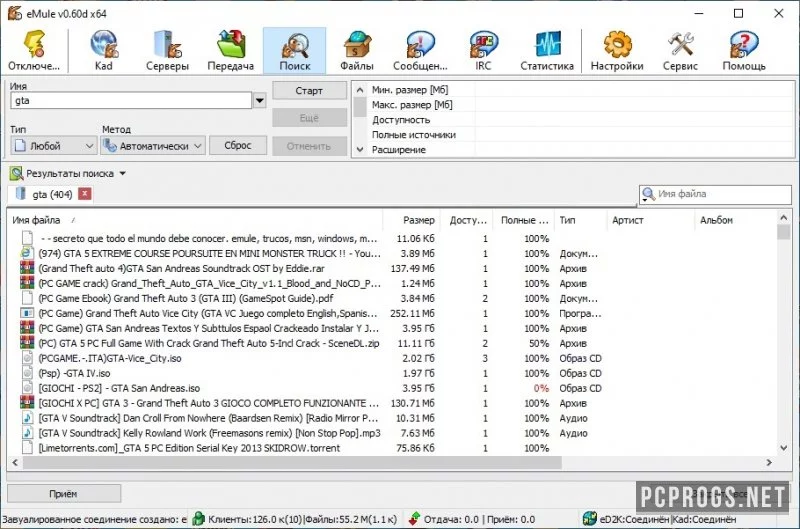
Task: Click the disc icon of (Psp) -GTA IV.iso
Action: (x=27, y=373)
